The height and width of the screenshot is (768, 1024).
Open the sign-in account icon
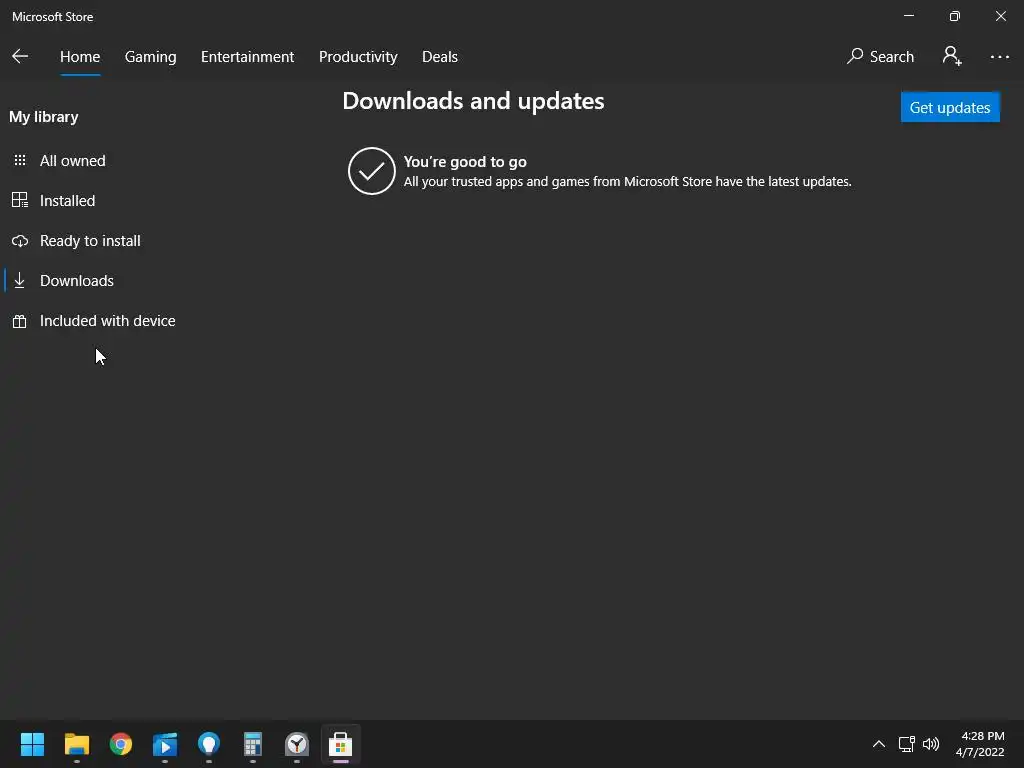(x=952, y=56)
